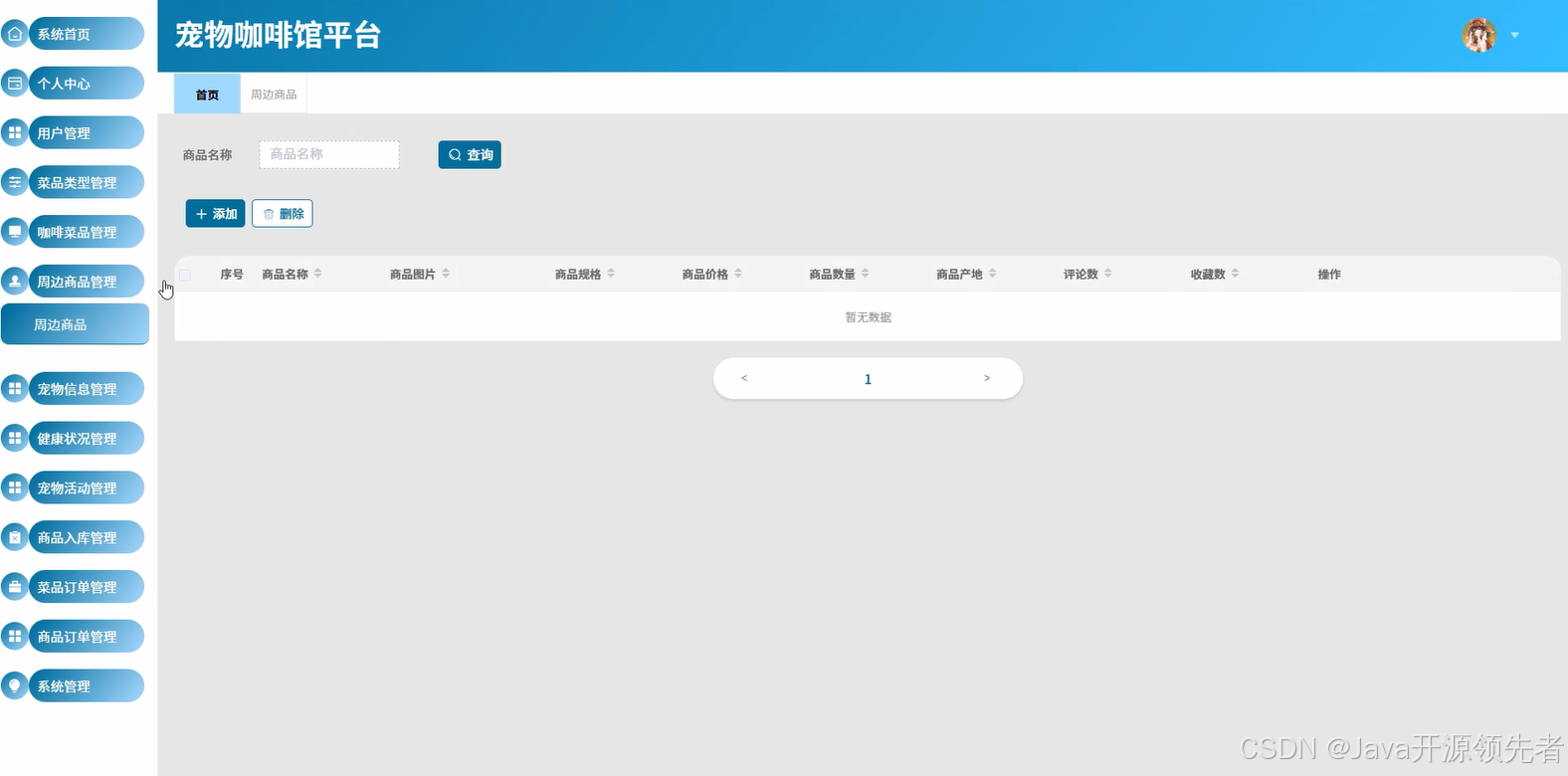Click the grid icon beside 健康状况管理
Screen dimensions: 1568x776
pyautogui.click(x=15, y=438)
